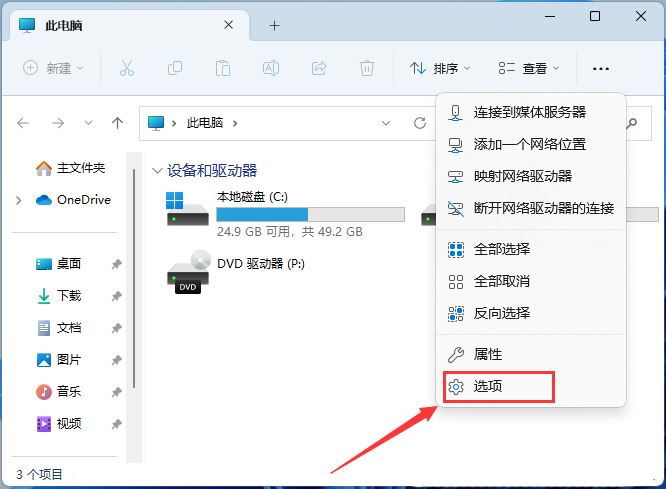Open the 新建 dropdown button

click(x=54, y=68)
